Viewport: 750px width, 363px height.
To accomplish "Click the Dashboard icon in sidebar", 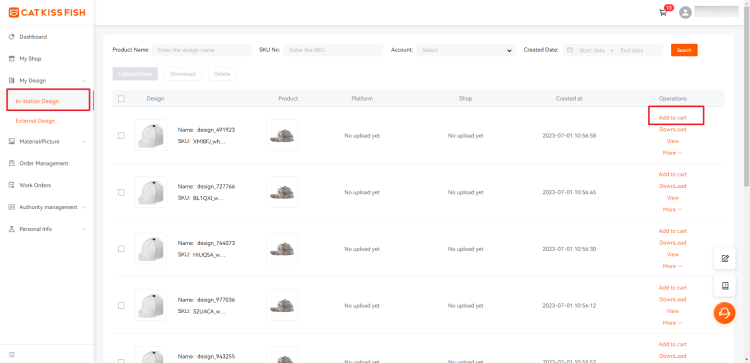I will (x=12, y=37).
